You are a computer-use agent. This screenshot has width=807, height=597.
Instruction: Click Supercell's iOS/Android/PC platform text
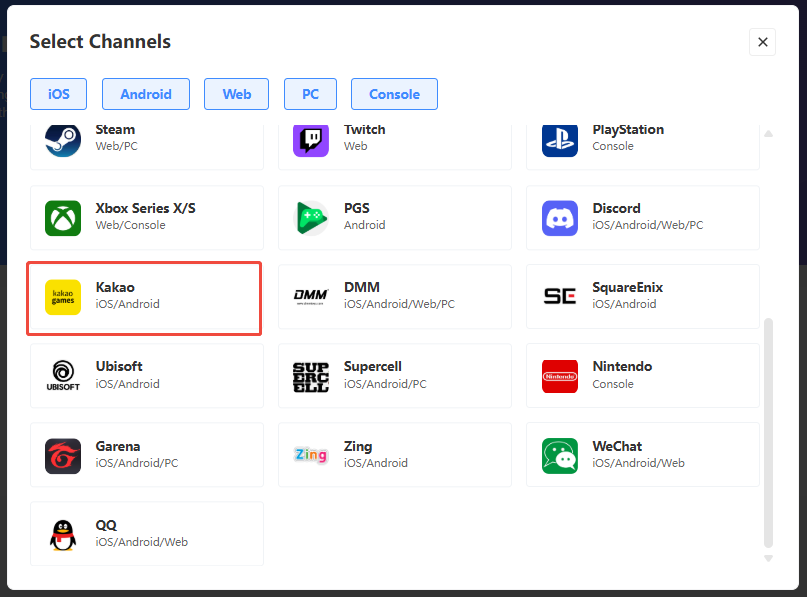385,384
